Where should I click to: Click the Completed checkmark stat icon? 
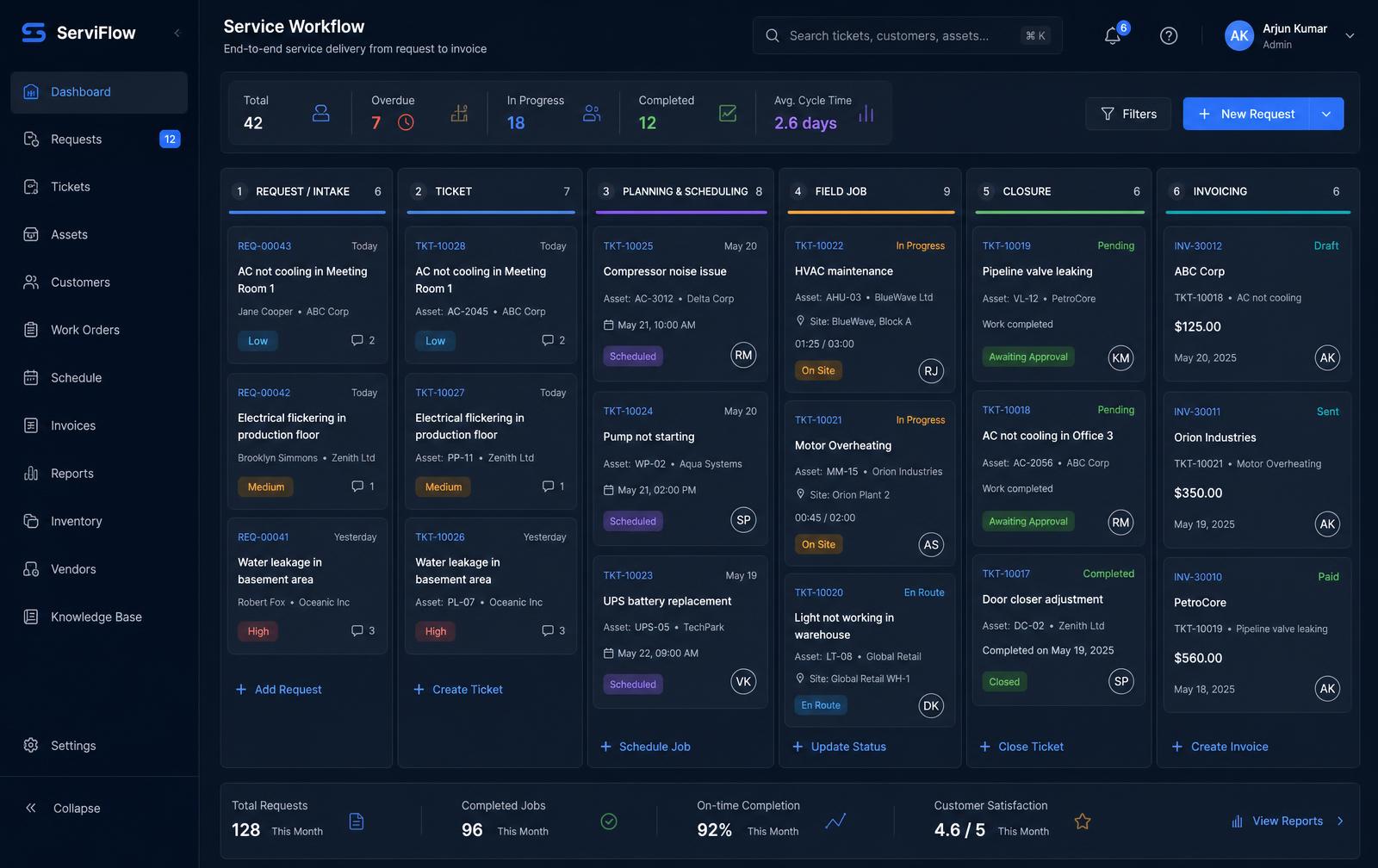pyautogui.click(x=728, y=114)
